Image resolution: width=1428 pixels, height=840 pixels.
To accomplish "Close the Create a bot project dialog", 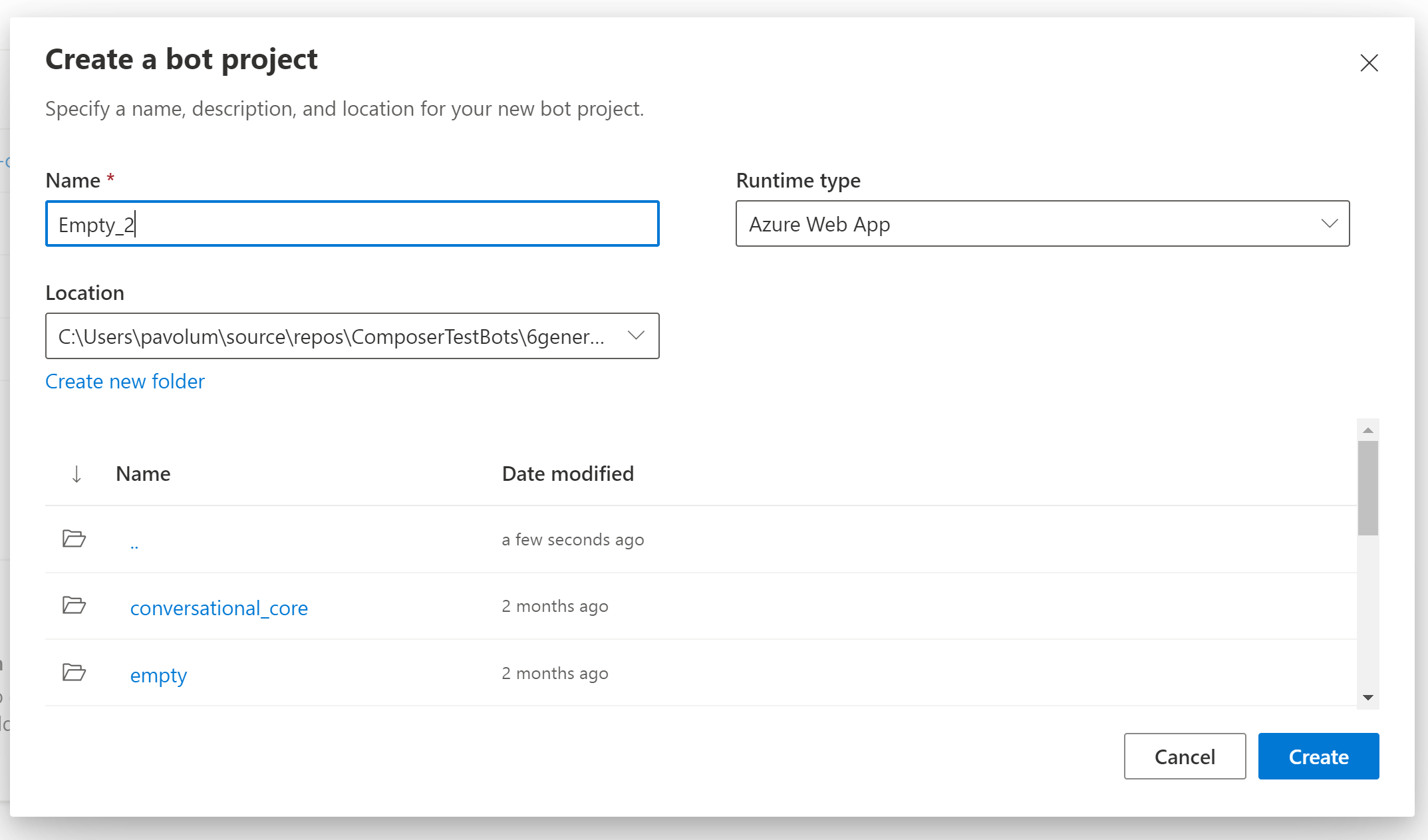I will click(1369, 63).
